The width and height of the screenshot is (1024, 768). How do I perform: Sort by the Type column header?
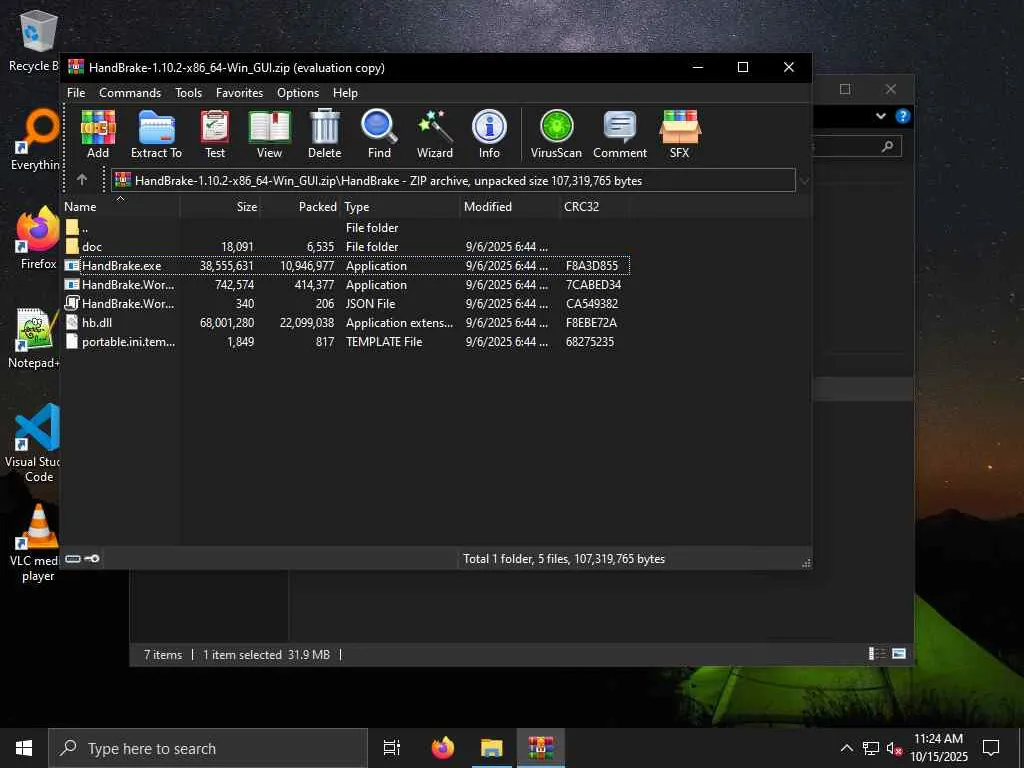pyautogui.click(x=400, y=206)
